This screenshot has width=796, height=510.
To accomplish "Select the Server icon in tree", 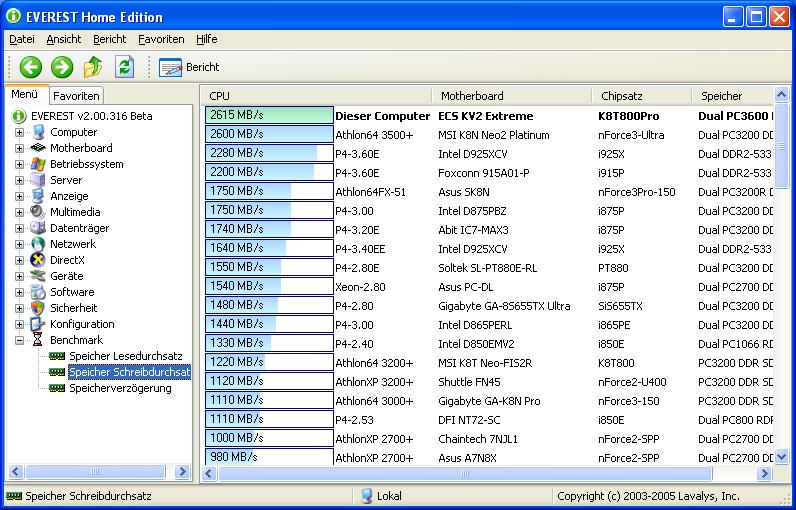I will pos(38,180).
